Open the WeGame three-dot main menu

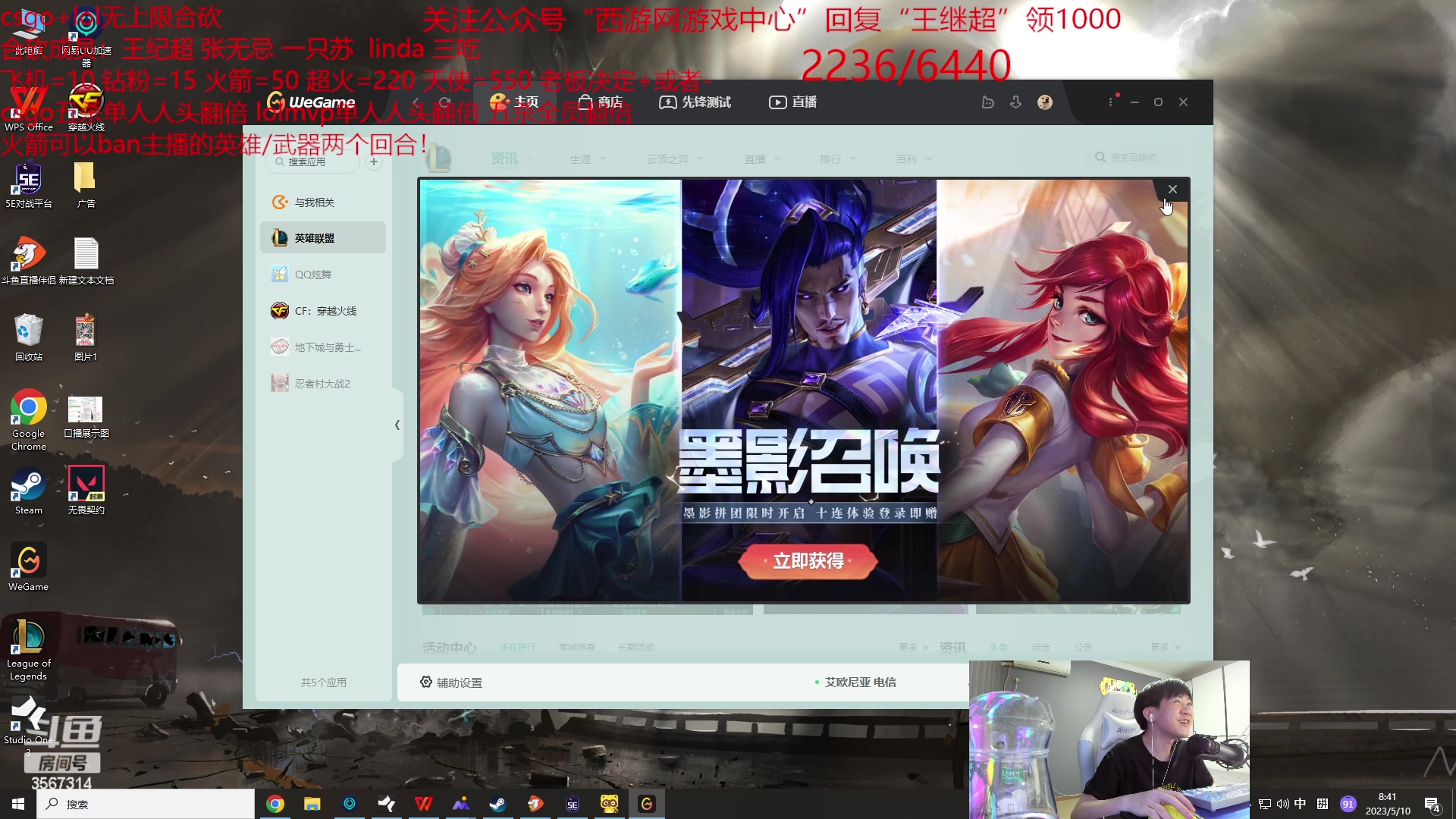pos(1111,102)
